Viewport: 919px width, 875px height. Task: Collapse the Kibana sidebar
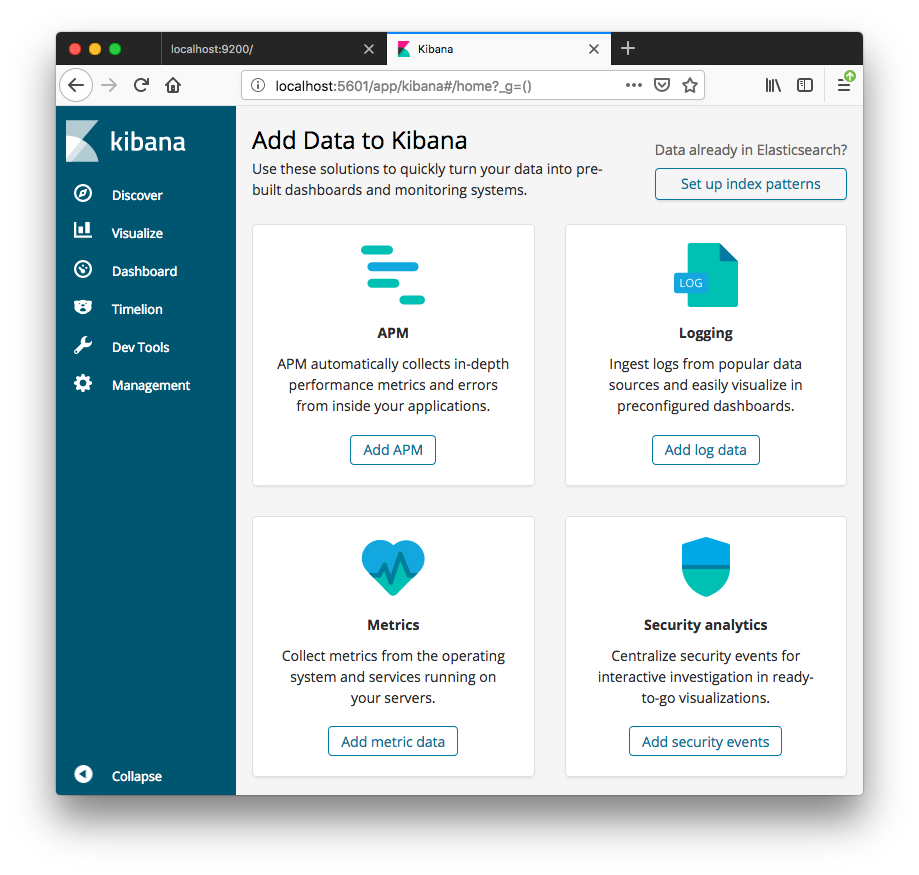coord(137,776)
